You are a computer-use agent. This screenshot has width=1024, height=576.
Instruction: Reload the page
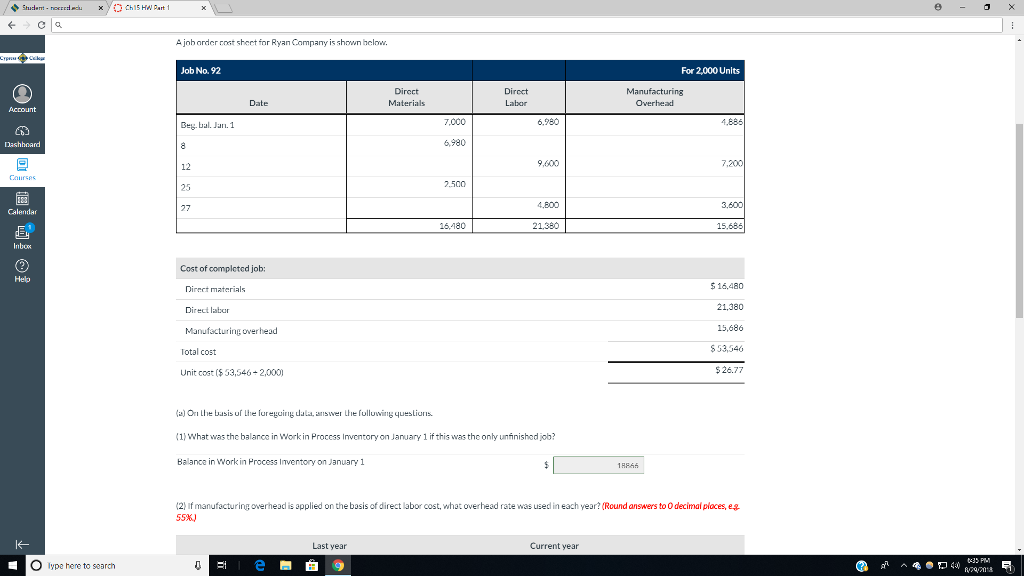[41, 25]
